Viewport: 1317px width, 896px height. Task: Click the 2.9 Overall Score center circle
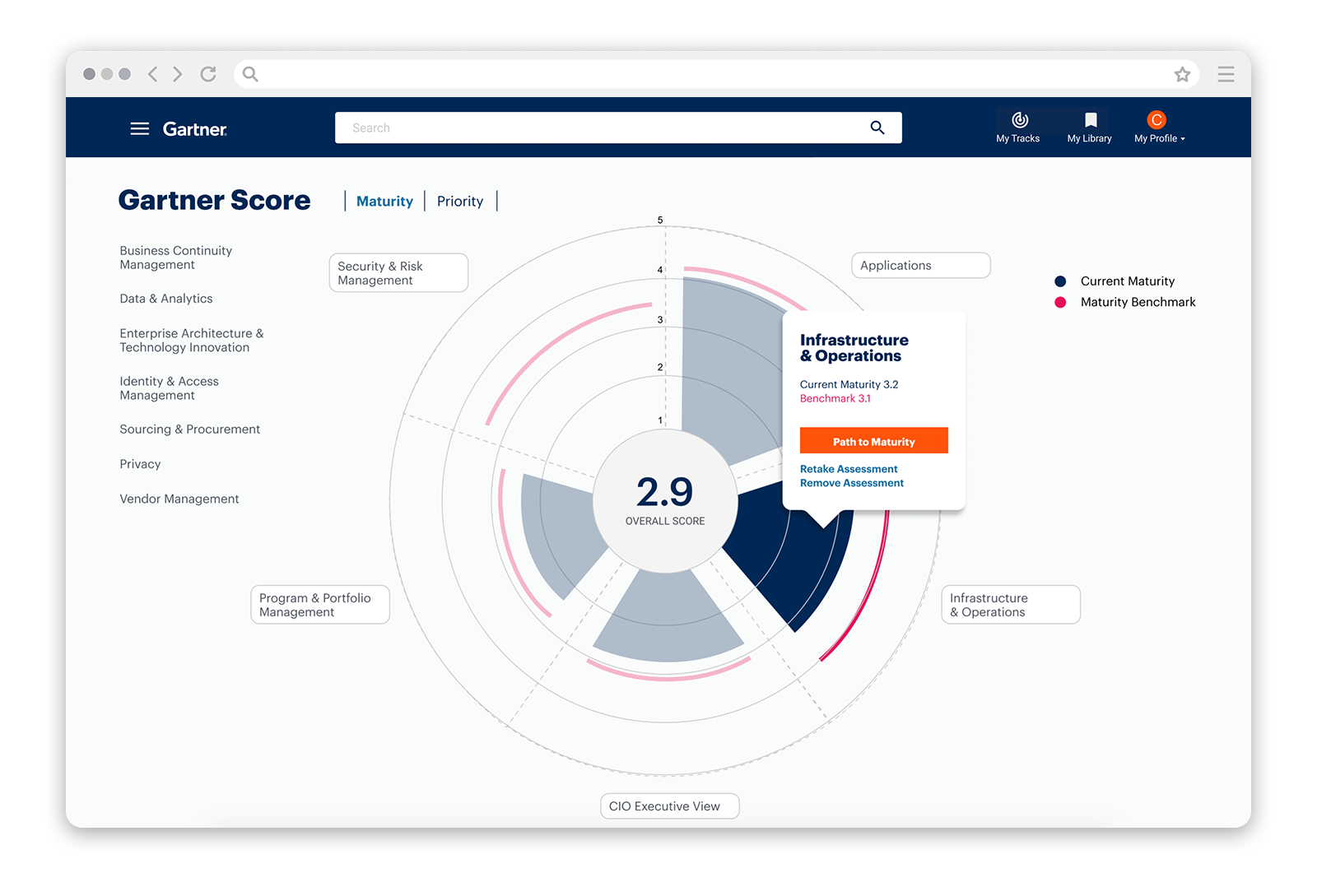point(665,500)
